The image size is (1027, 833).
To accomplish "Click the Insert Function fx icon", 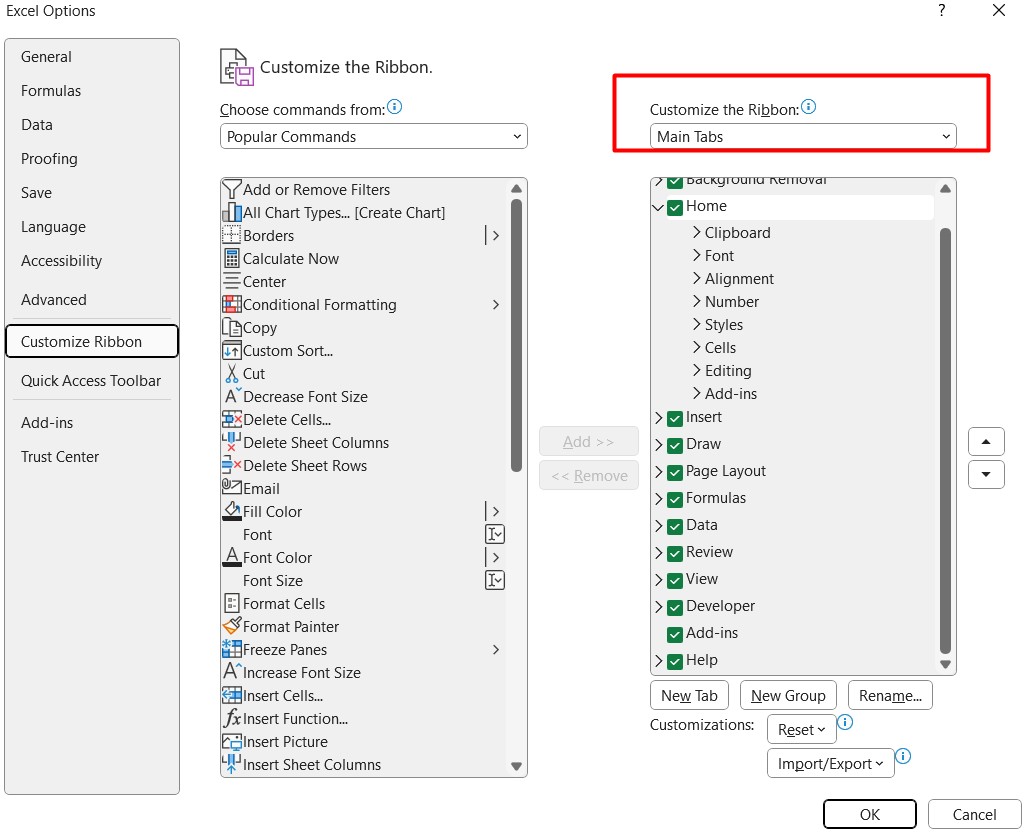I will click(232, 718).
